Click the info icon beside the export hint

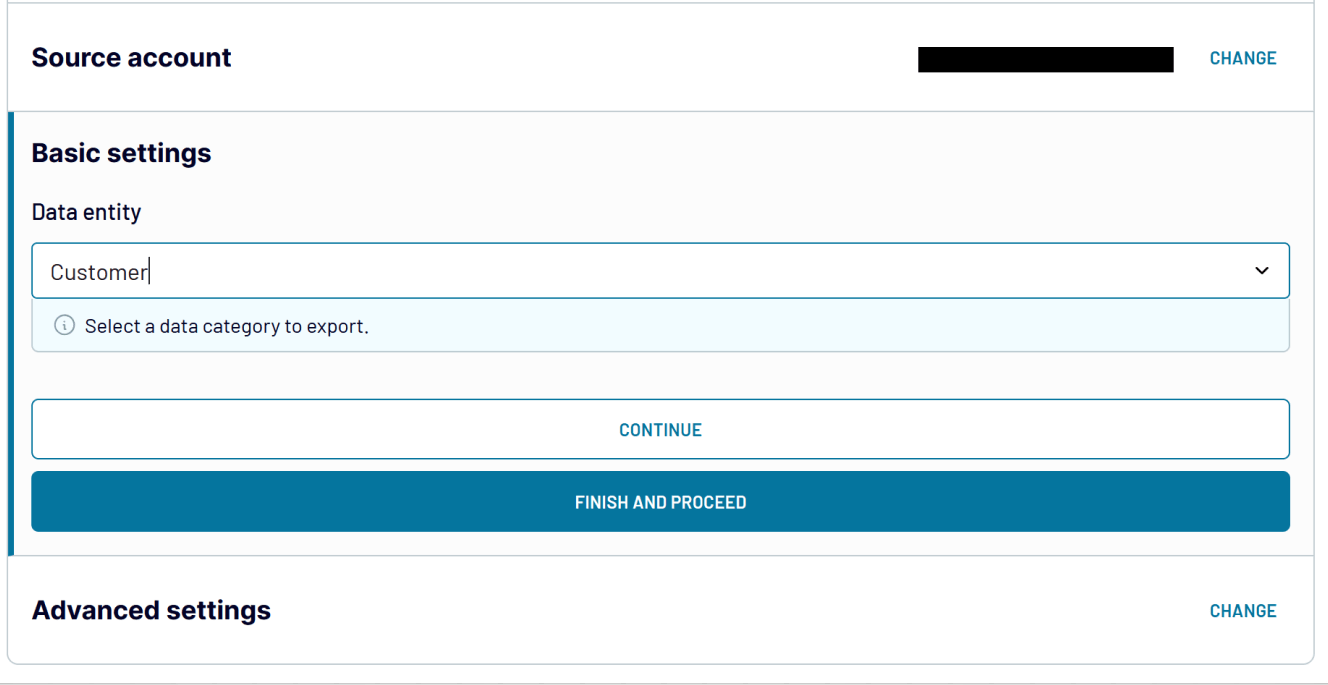coord(64,326)
